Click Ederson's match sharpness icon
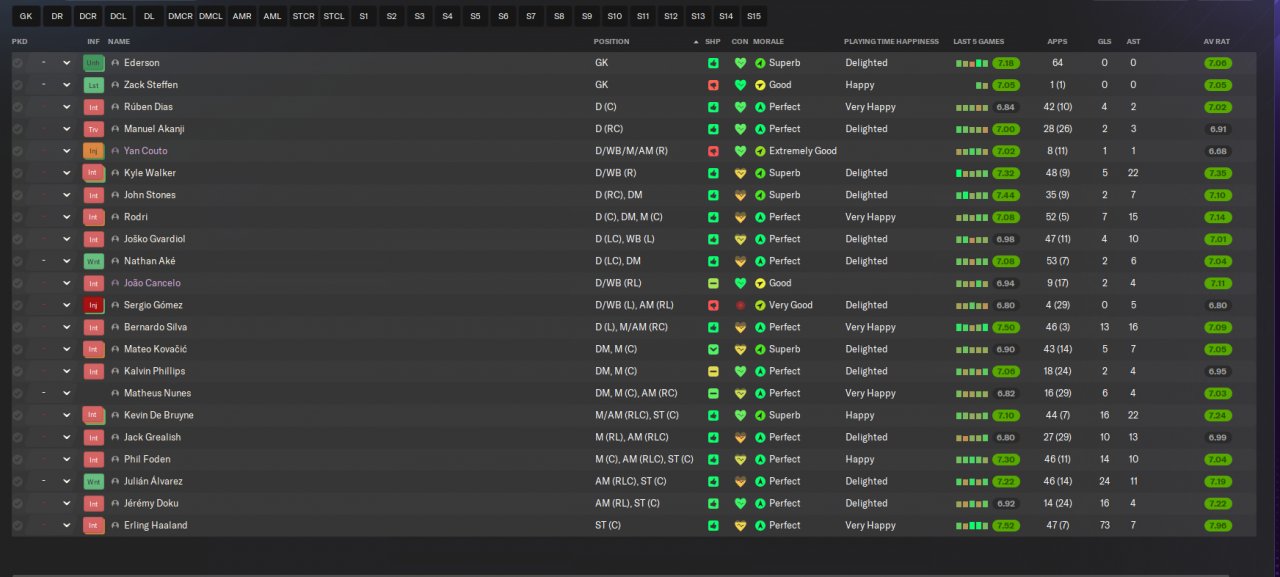The image size is (1280, 577). click(713, 63)
